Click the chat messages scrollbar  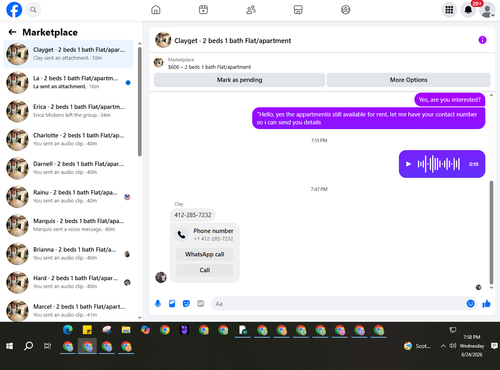pyautogui.click(x=491, y=232)
